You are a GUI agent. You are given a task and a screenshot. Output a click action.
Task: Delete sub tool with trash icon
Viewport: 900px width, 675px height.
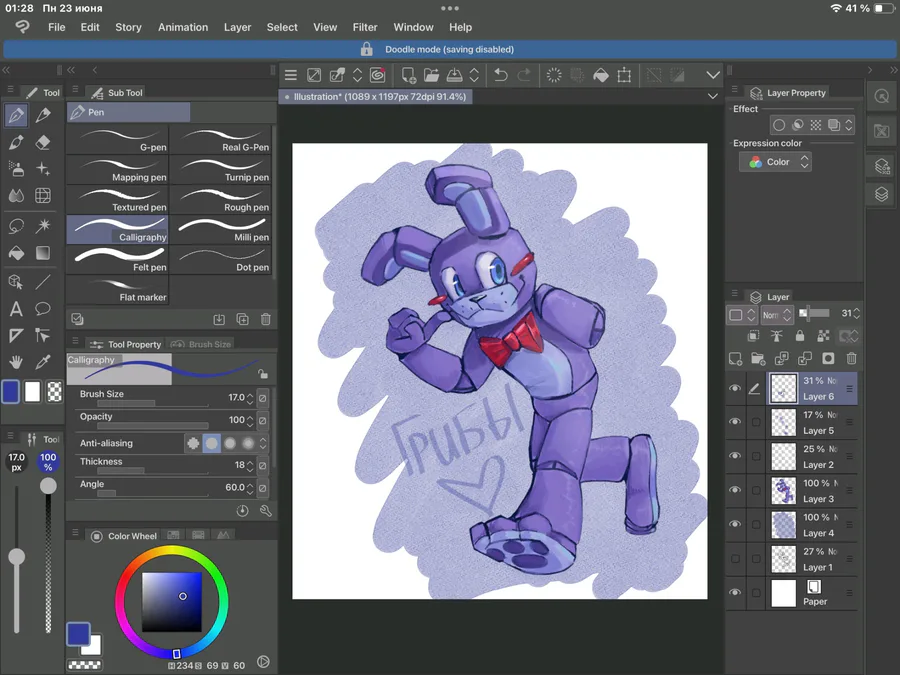tap(266, 320)
